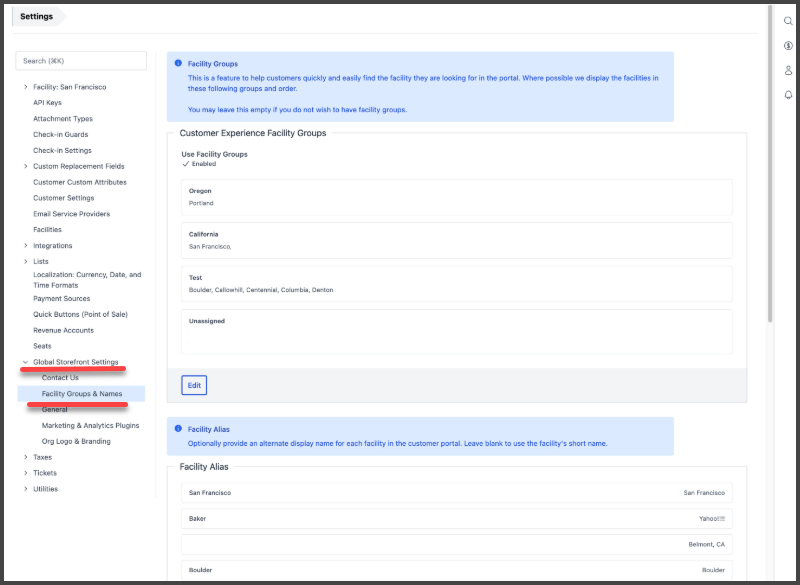Expand the Utilities section in sidebar
Viewport: 800px width, 585px height.
click(26, 489)
